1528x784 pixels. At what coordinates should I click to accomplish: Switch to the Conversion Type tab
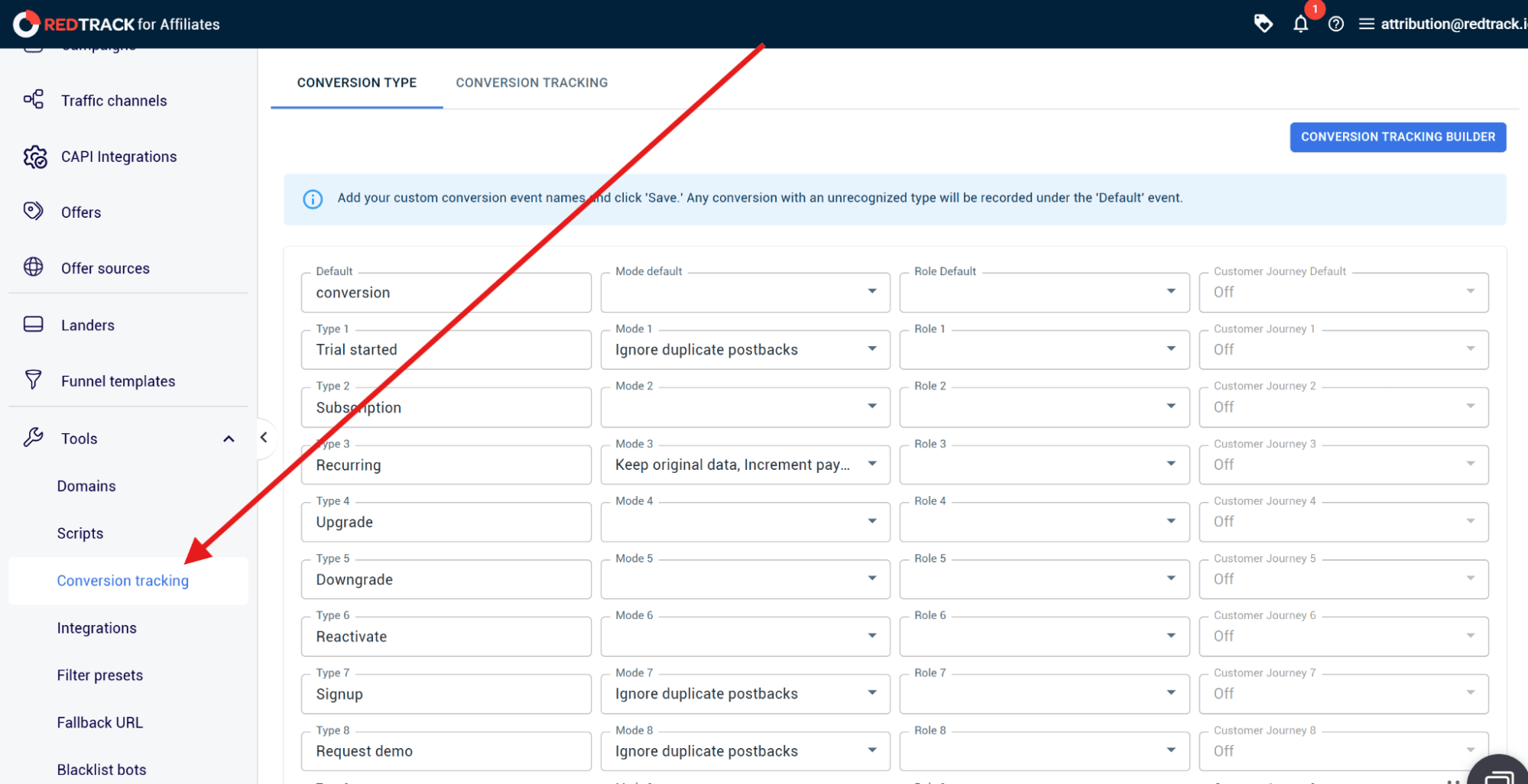pos(357,83)
